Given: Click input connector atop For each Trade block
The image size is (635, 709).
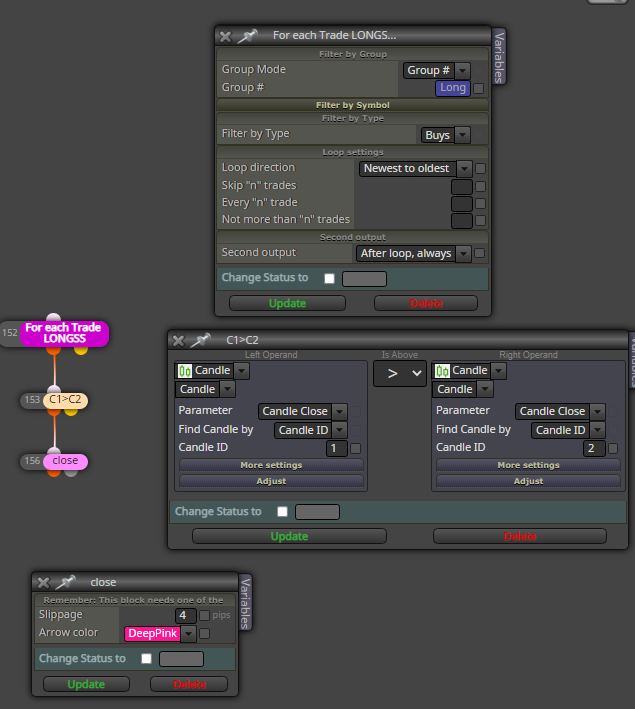Looking at the screenshot, I should coord(53,317).
